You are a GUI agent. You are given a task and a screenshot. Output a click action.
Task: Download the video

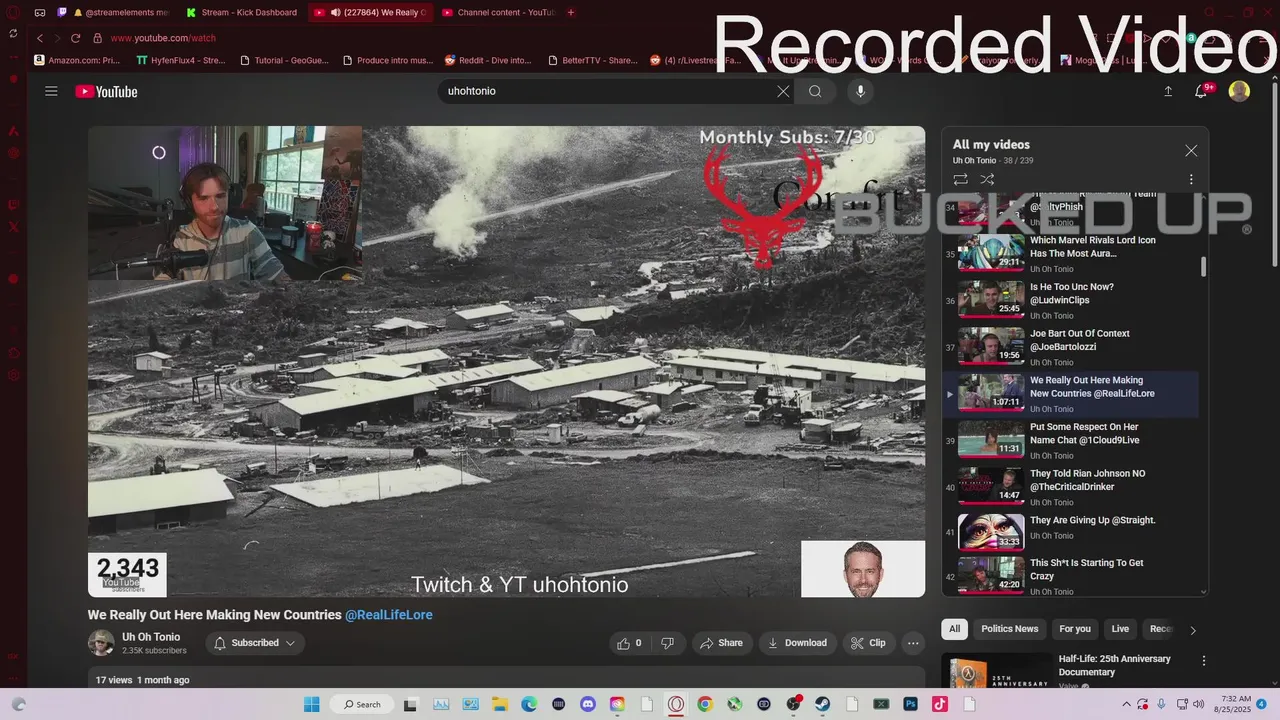tap(797, 643)
